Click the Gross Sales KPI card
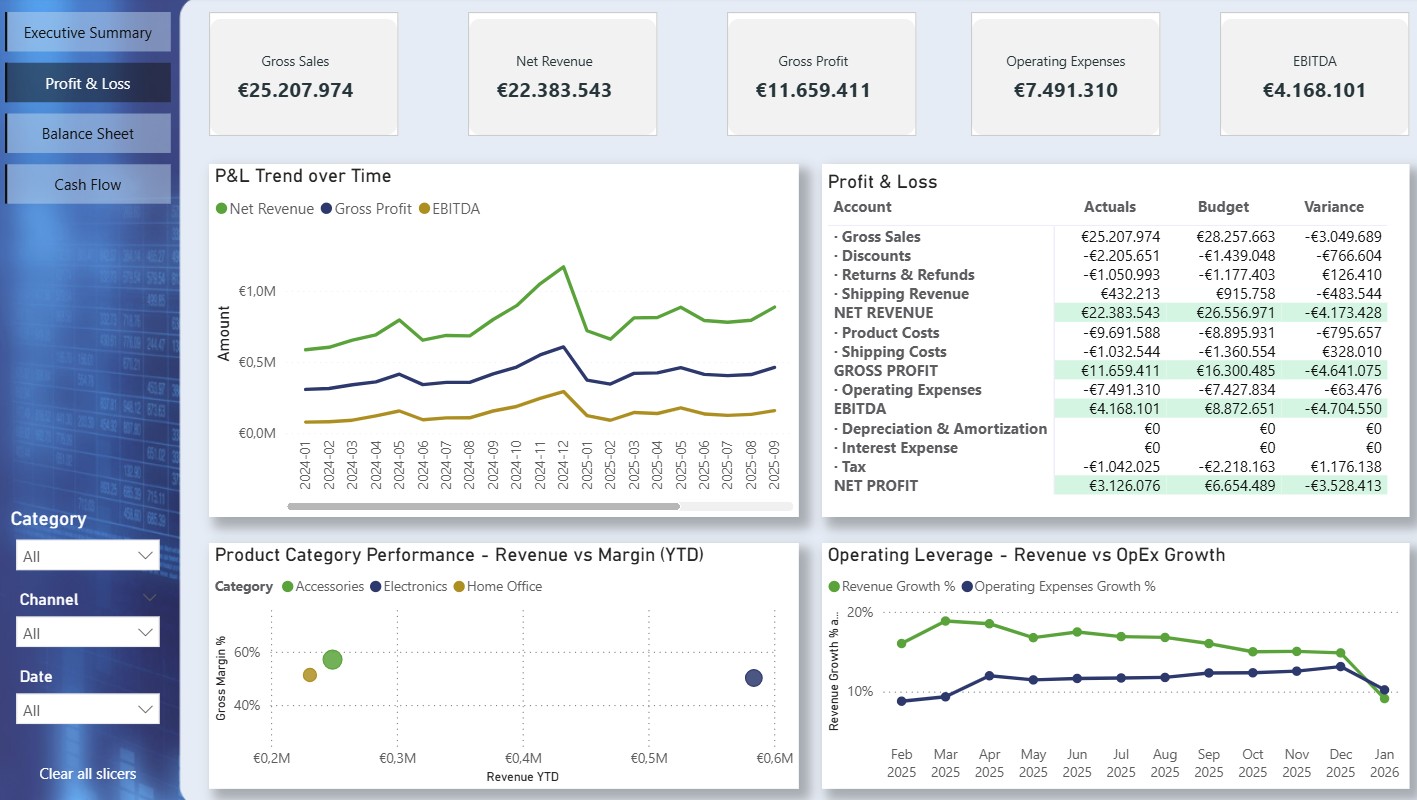Viewport: 1417px width, 800px height. [303, 73]
